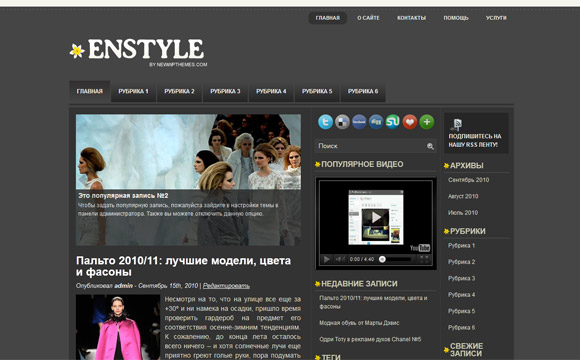Open sidebar category Рубрика 1
The image size is (580, 360).
[x=461, y=246]
